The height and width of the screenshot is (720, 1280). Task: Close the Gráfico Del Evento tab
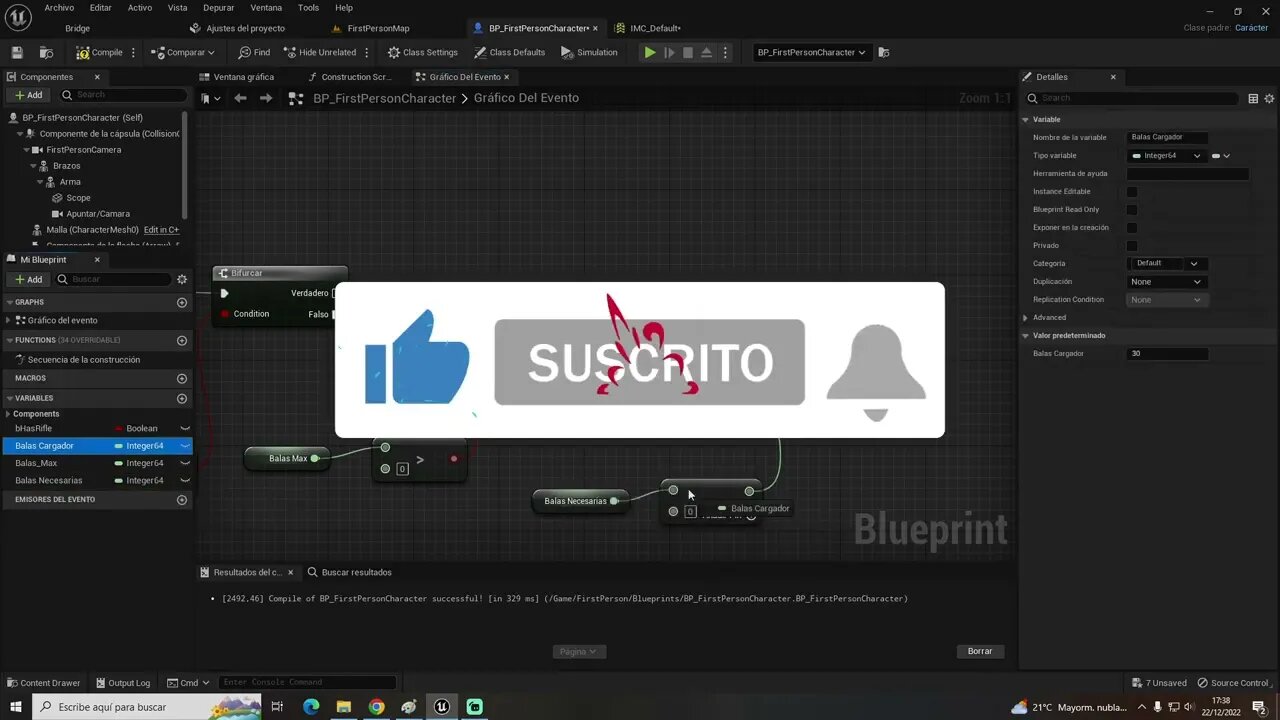pyautogui.click(x=507, y=77)
